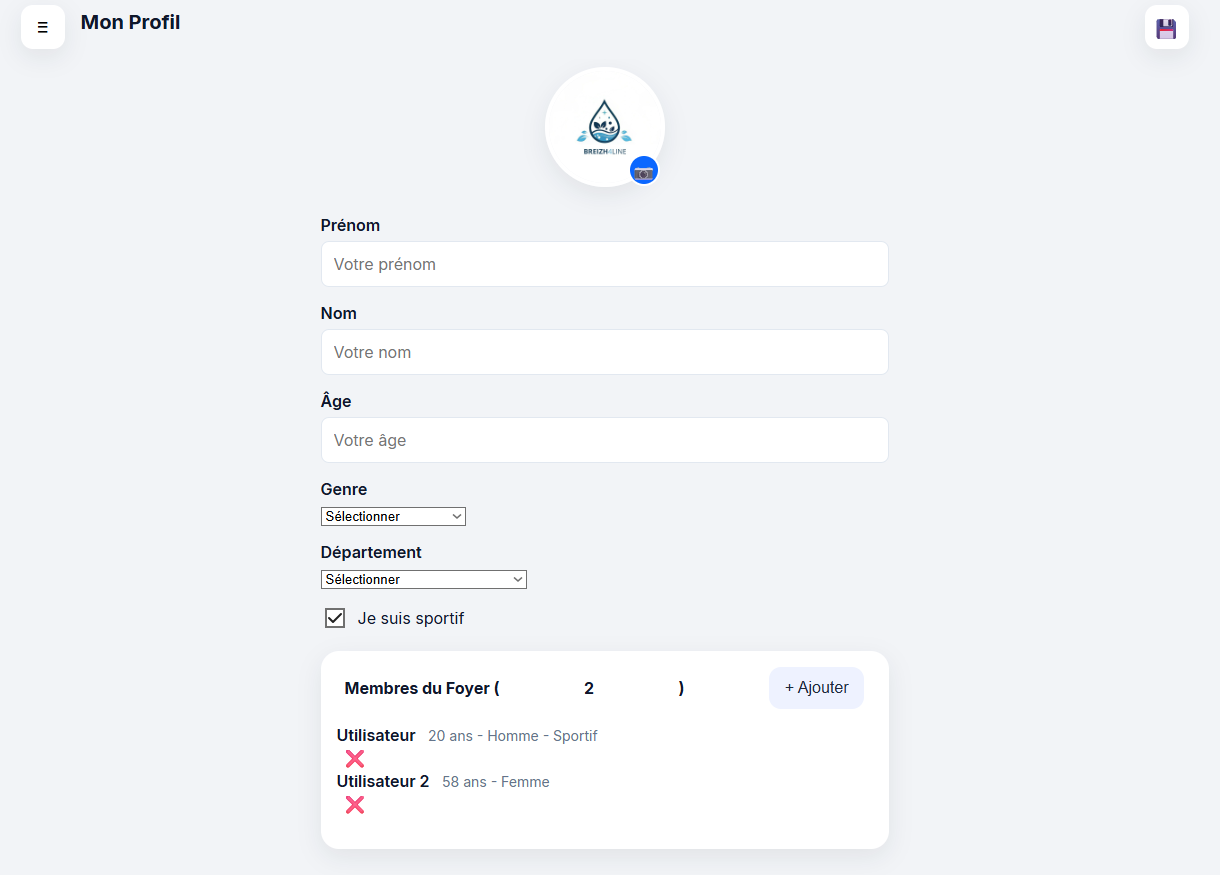Click the "Utilisateur 2" member name
The height and width of the screenshot is (875, 1220).
(382, 782)
